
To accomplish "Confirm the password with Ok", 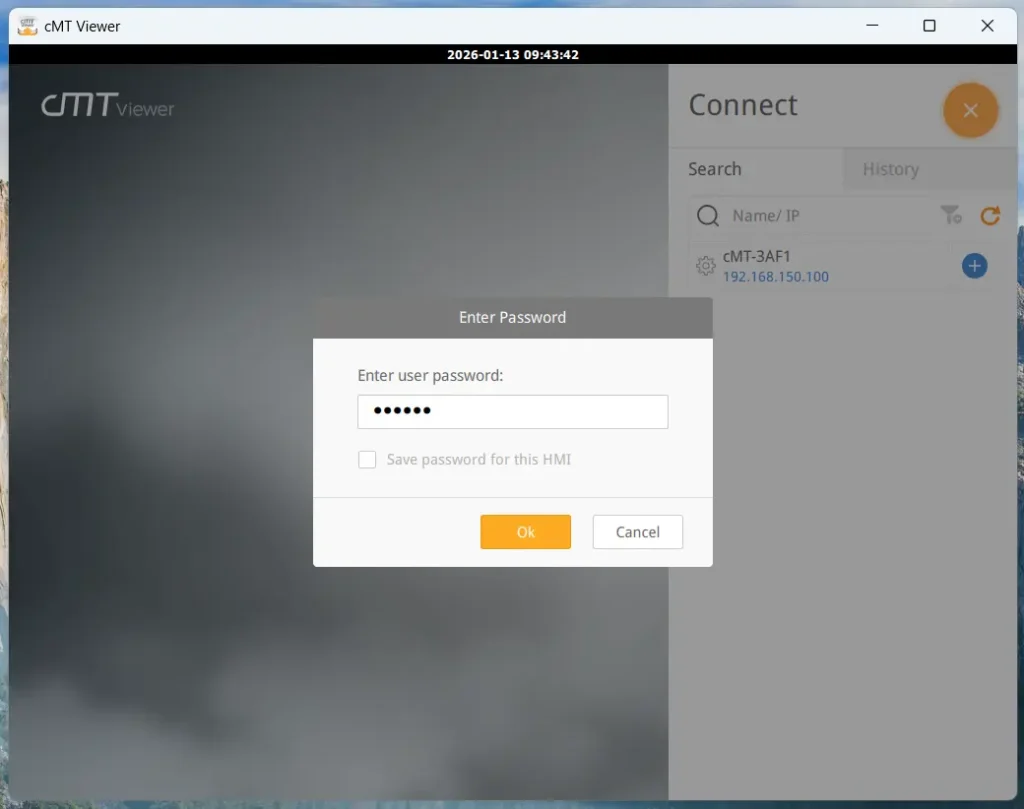I will (525, 531).
